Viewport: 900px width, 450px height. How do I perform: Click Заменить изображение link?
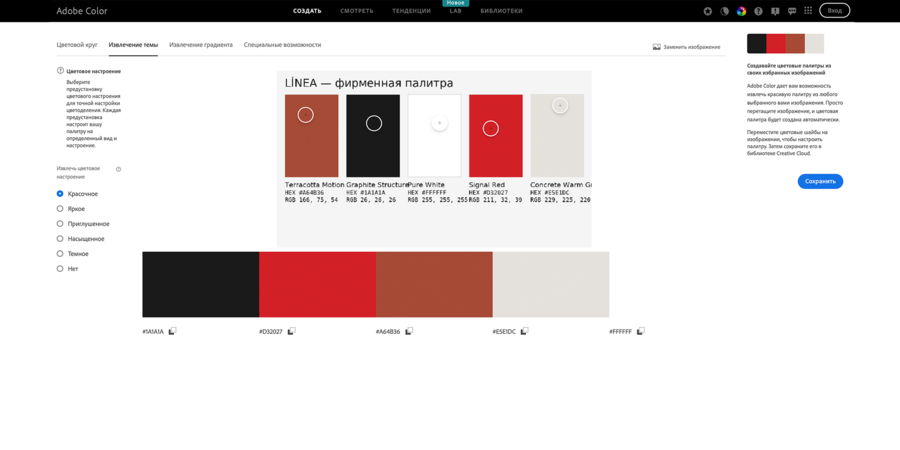tap(692, 47)
